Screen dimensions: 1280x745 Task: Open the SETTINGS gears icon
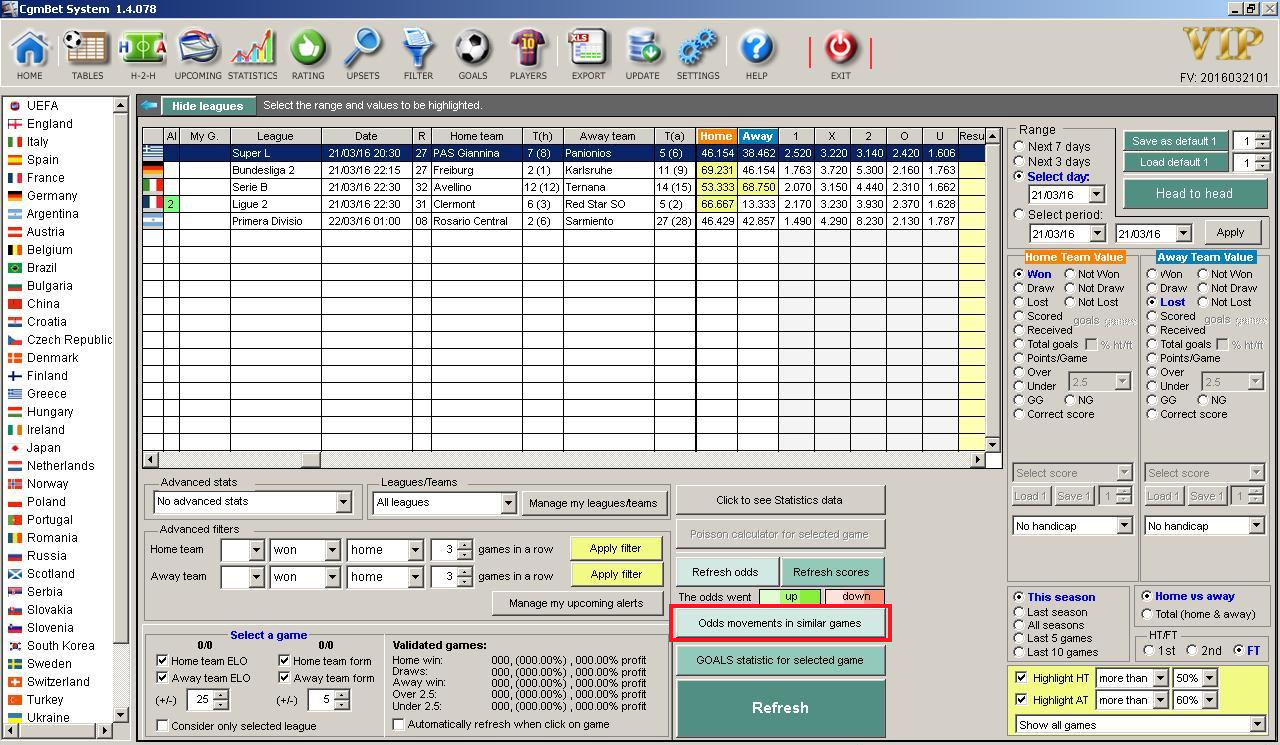click(698, 48)
